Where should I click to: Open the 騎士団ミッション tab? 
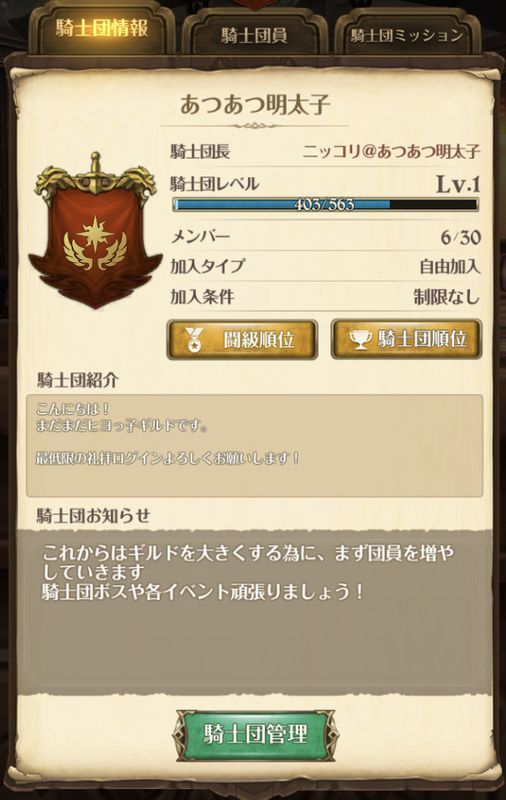pos(408,35)
